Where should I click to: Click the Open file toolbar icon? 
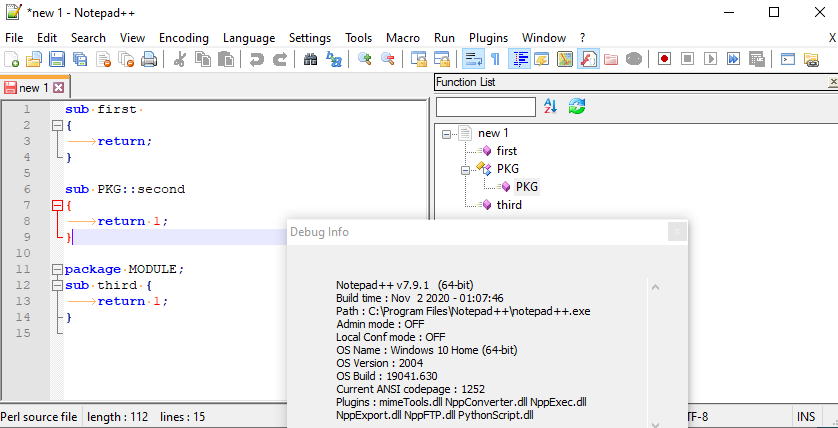(34, 59)
